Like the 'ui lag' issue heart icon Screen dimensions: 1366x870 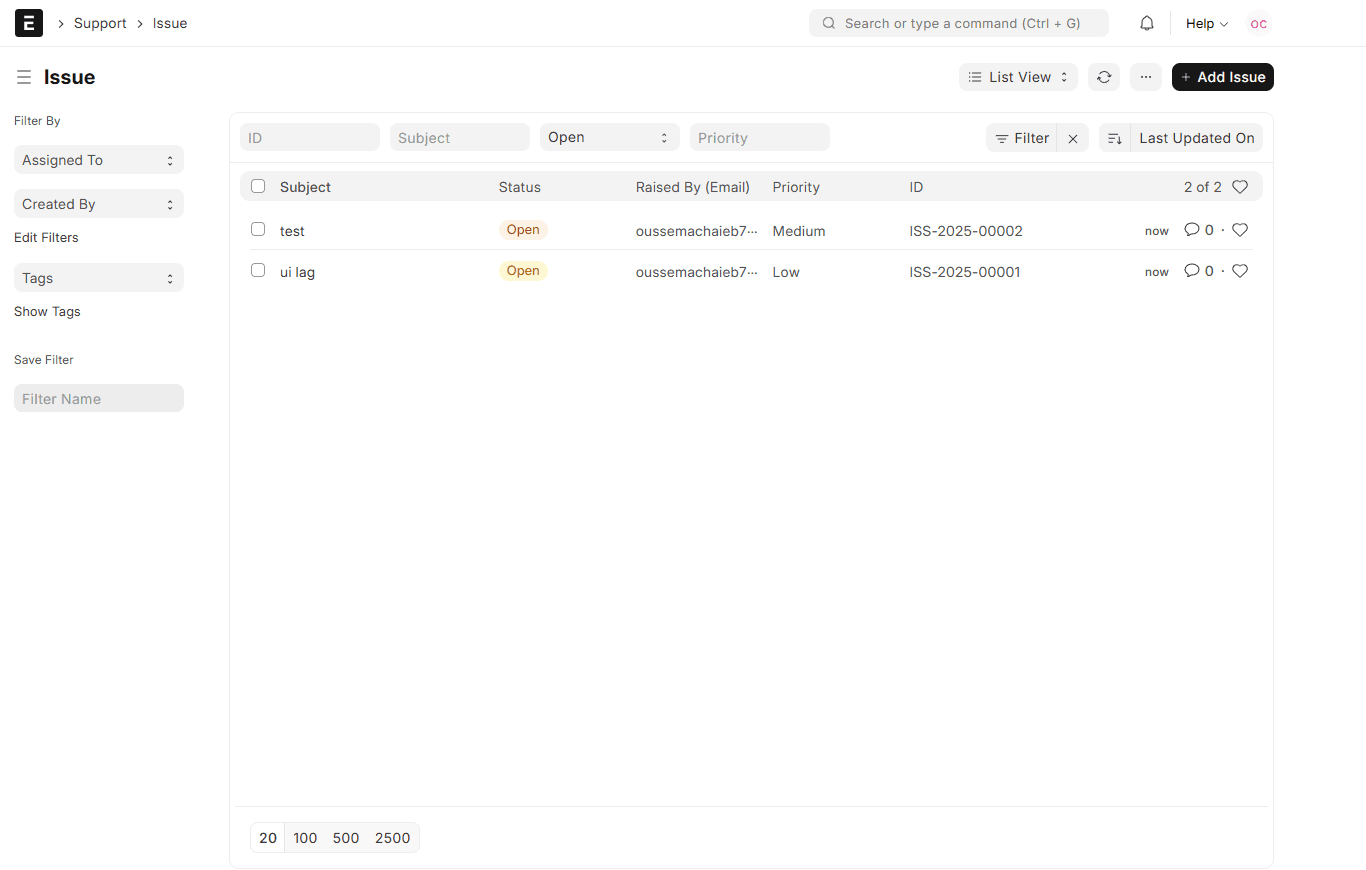pos(1240,271)
